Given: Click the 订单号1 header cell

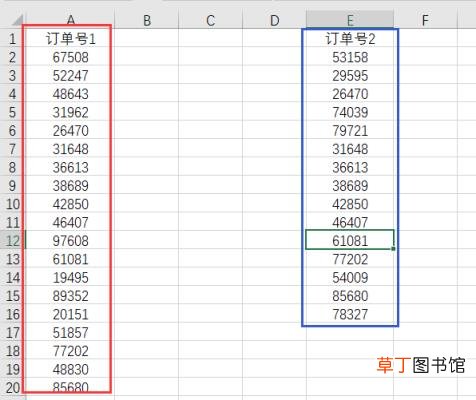Looking at the screenshot, I should tap(70, 39).
